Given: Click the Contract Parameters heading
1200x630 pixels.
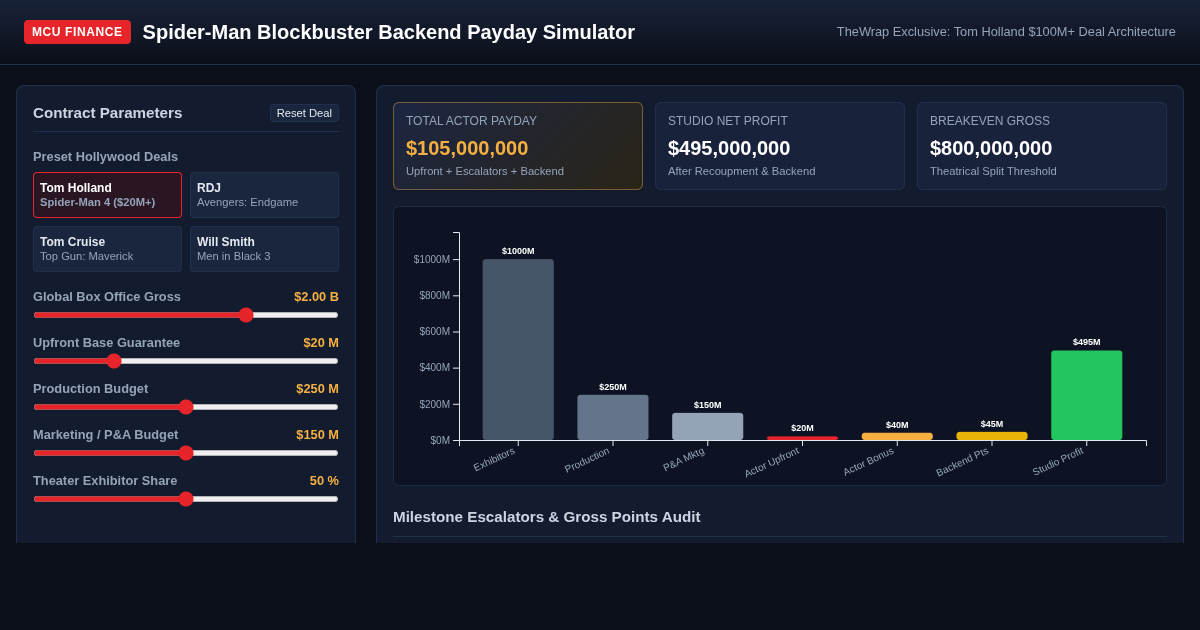Looking at the screenshot, I should (108, 113).
